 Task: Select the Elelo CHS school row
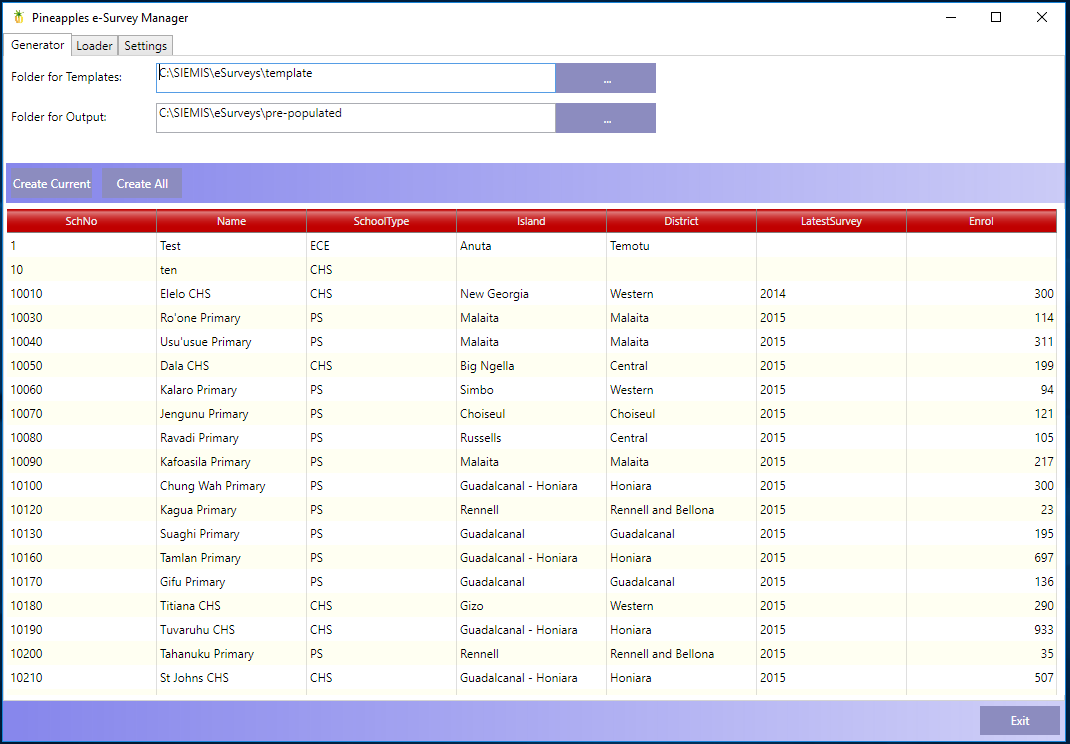click(185, 294)
